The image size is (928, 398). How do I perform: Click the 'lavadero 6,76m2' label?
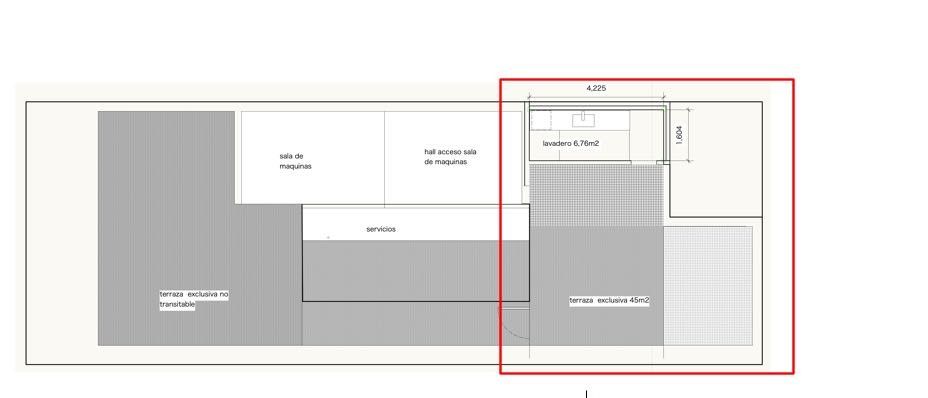pos(571,143)
